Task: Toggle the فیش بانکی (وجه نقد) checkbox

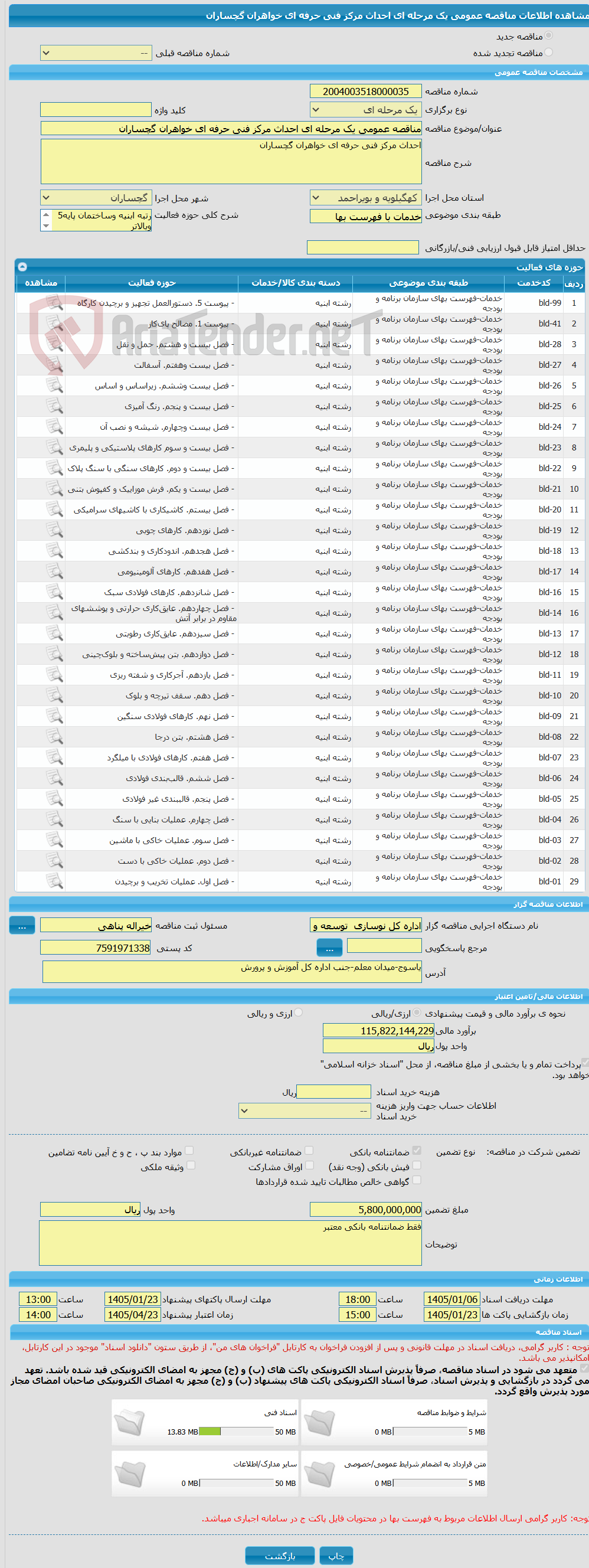Action: [x=417, y=1165]
